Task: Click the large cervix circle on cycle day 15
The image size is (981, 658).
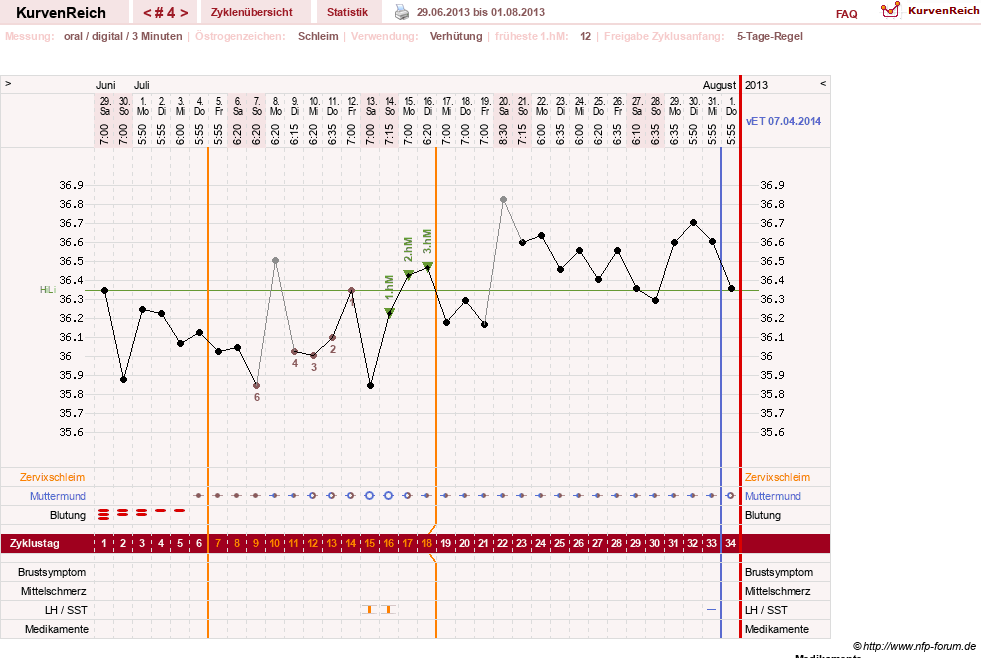Action: (x=369, y=495)
